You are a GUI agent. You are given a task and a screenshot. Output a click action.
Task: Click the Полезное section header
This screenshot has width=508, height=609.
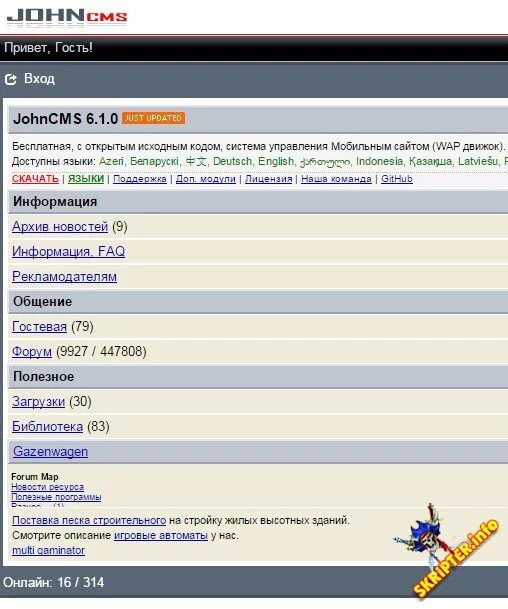click(x=43, y=376)
